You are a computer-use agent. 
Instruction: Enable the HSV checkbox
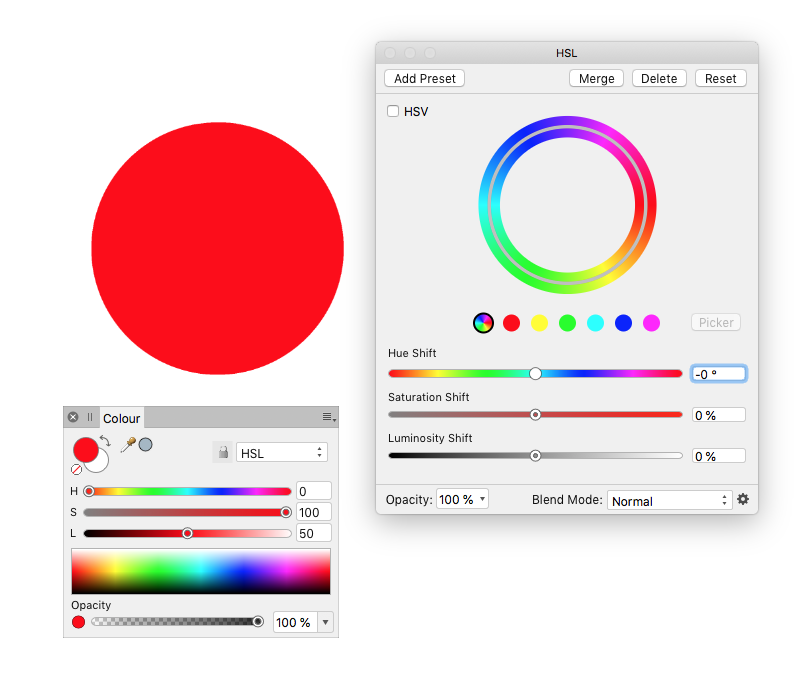pyautogui.click(x=393, y=111)
